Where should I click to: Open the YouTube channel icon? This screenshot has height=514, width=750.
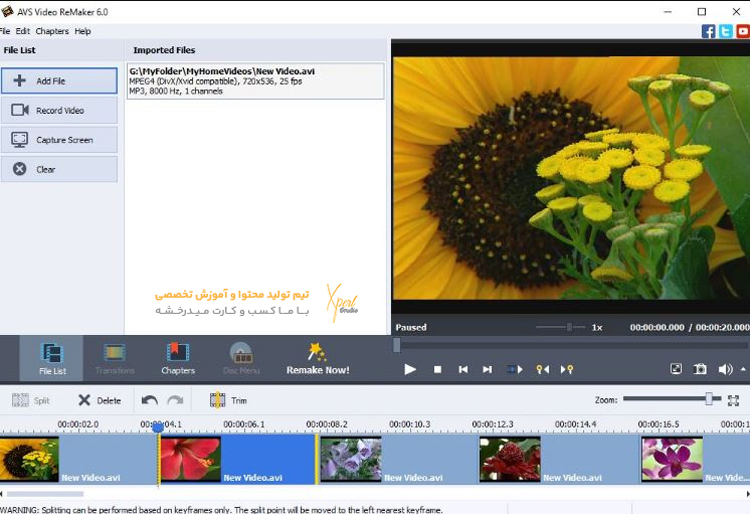point(743,32)
